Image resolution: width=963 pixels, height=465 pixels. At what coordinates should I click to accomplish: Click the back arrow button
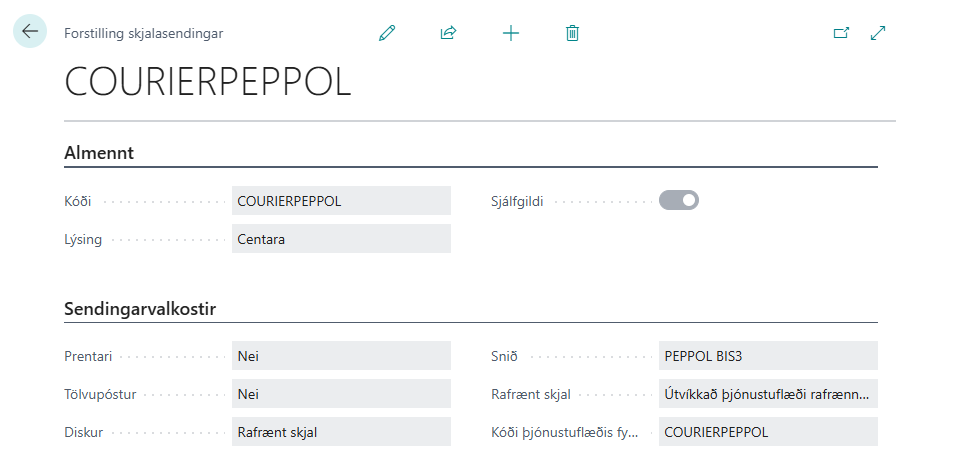[30, 31]
